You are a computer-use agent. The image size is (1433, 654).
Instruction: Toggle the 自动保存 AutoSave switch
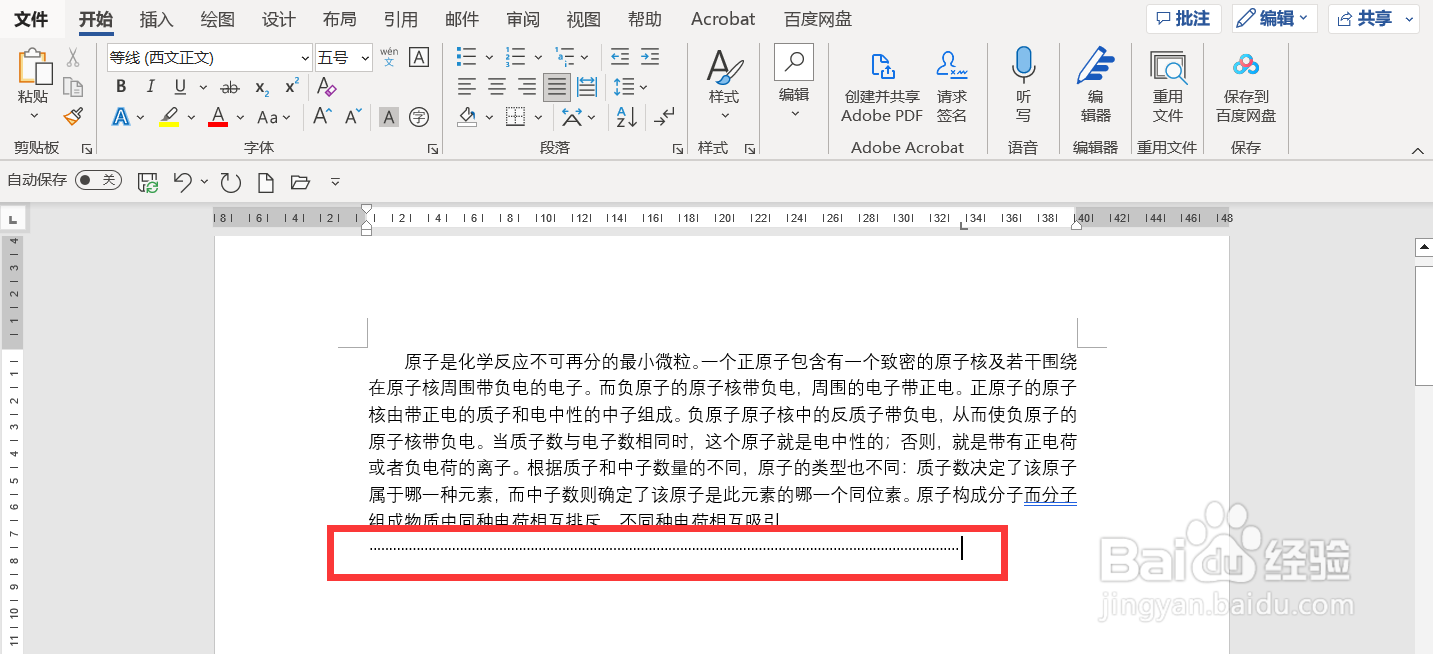[98, 180]
